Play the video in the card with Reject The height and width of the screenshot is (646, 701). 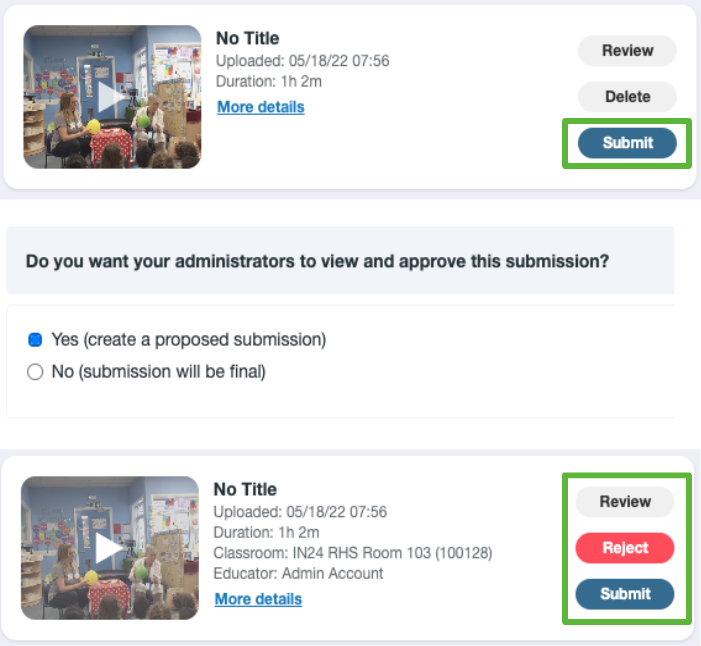(x=110, y=548)
